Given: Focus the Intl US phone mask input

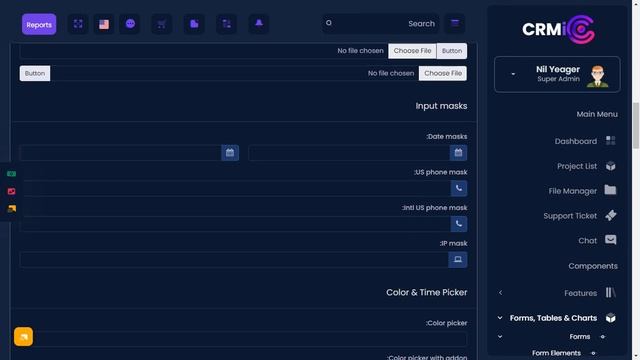Looking at the screenshot, I should click(x=235, y=224).
